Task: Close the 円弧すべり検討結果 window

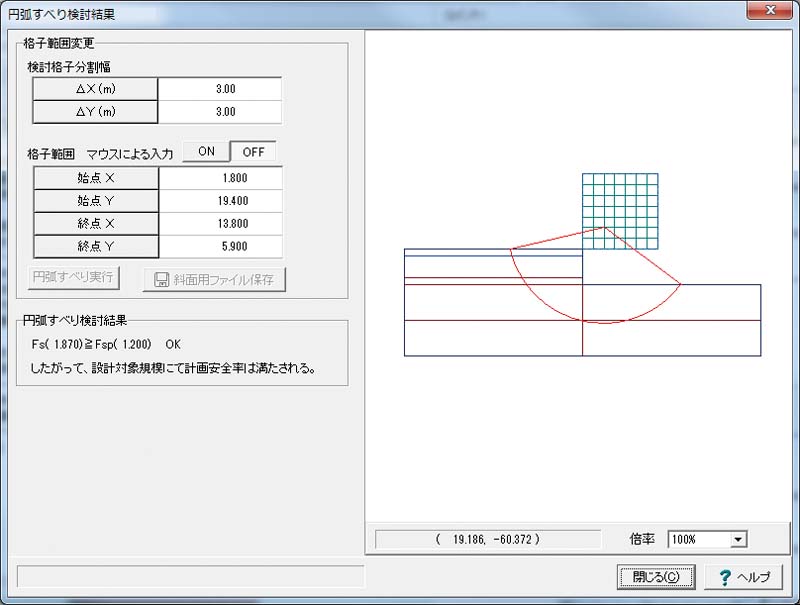Action: [x=770, y=10]
